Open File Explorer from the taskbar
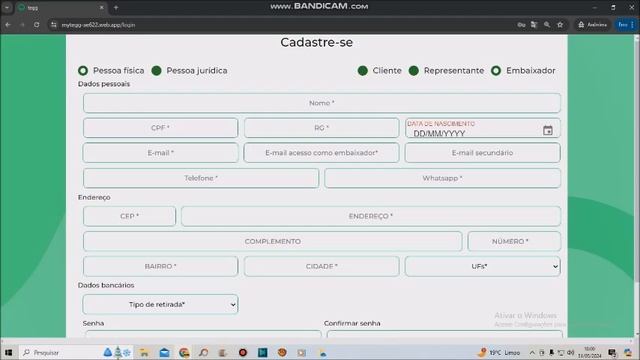The width and height of the screenshot is (640, 360). pyautogui.click(x=144, y=353)
